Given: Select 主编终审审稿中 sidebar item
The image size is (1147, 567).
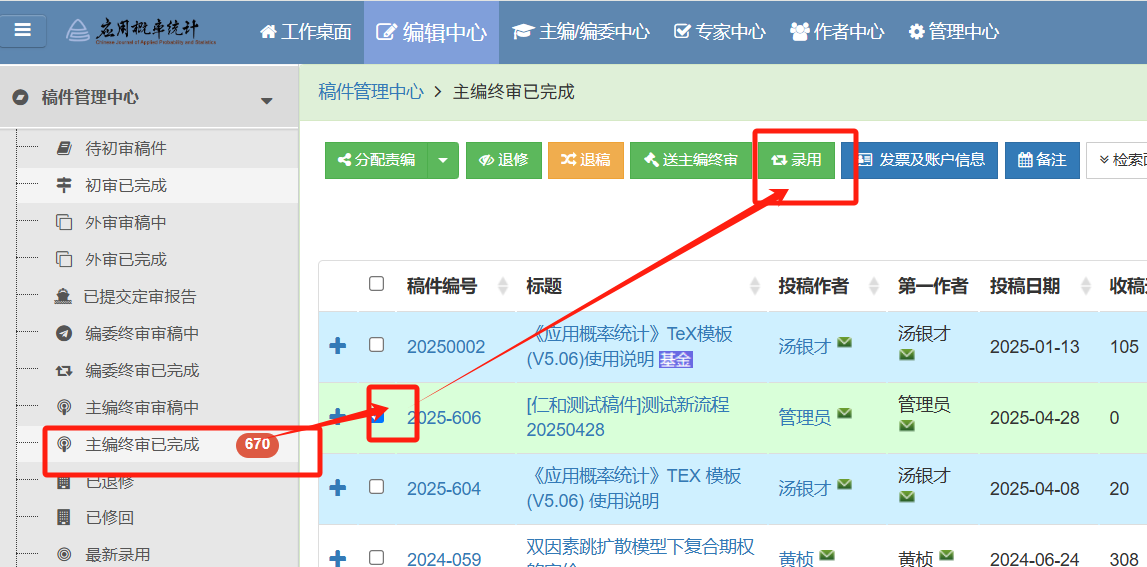Looking at the screenshot, I should click(x=142, y=408).
